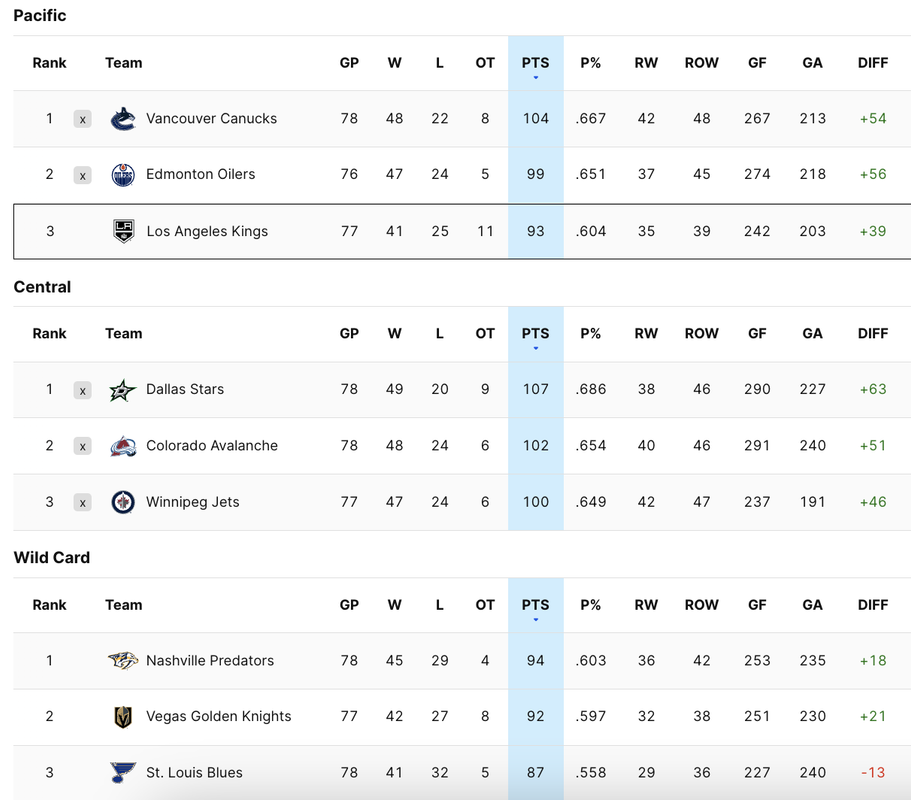911x800 pixels.
Task: Click the Nashville Predators logo
Action: tap(123, 661)
